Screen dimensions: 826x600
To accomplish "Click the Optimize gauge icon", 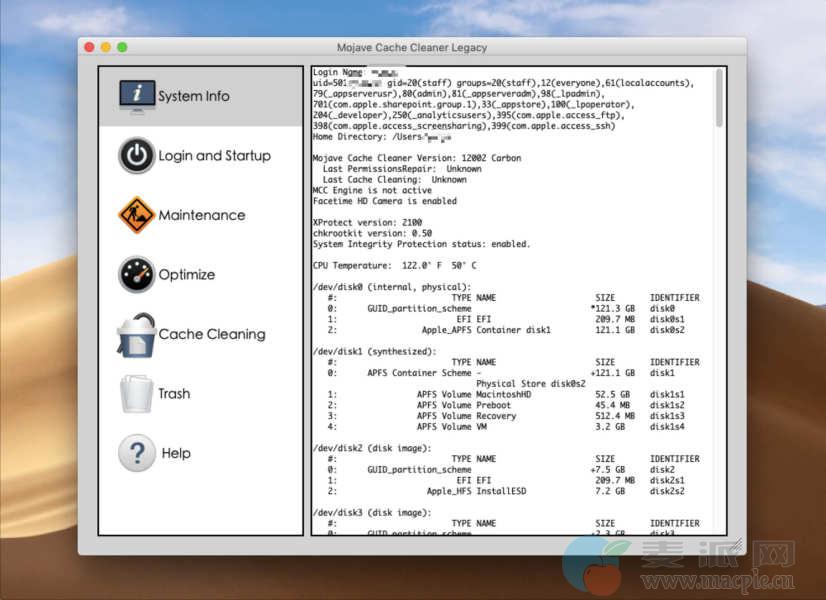I will [x=137, y=274].
